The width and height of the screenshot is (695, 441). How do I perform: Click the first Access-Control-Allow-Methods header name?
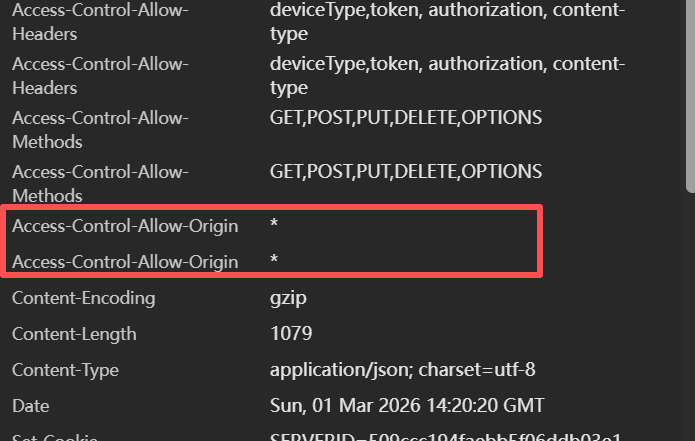point(100,129)
